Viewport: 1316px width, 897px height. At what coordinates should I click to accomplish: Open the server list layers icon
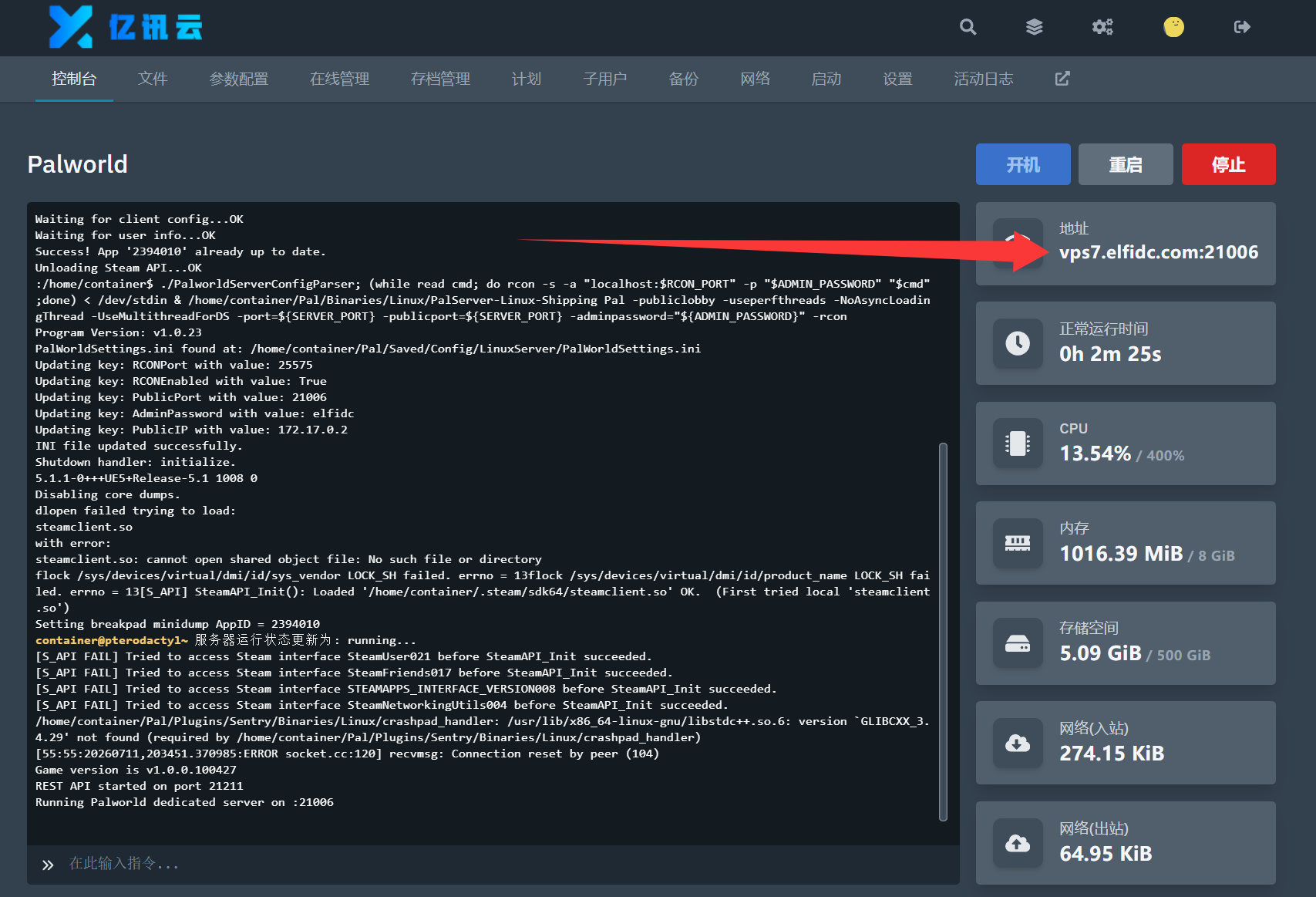[1035, 28]
